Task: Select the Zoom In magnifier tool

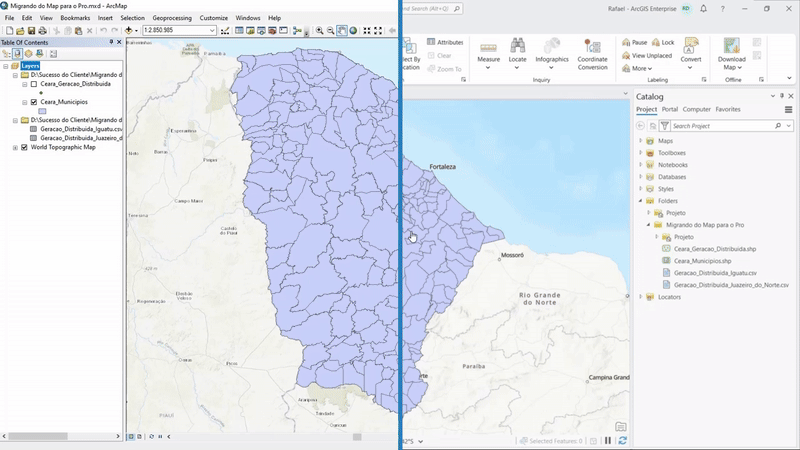Action: (x=319, y=31)
